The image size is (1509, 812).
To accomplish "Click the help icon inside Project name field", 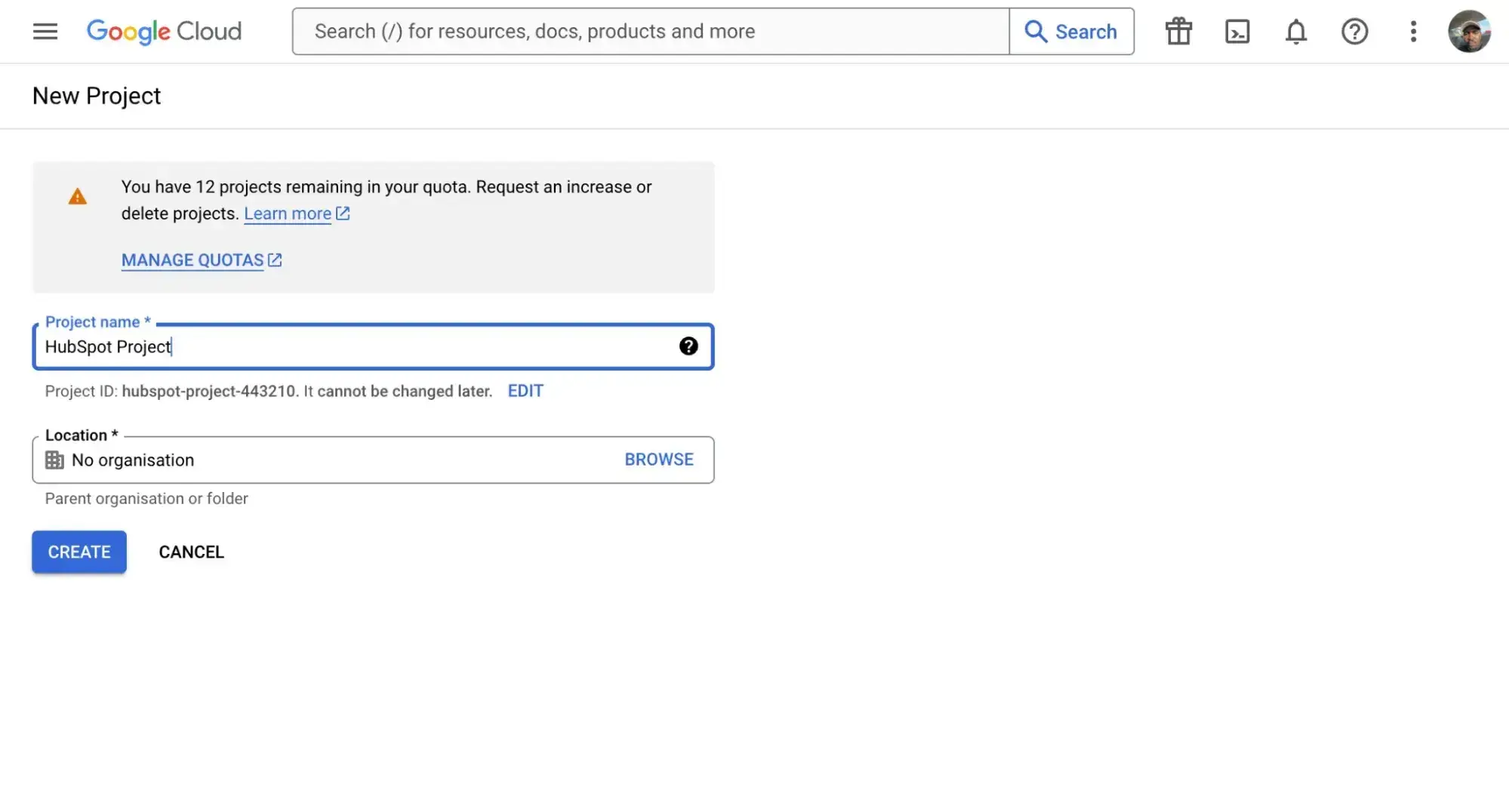I will click(x=688, y=346).
